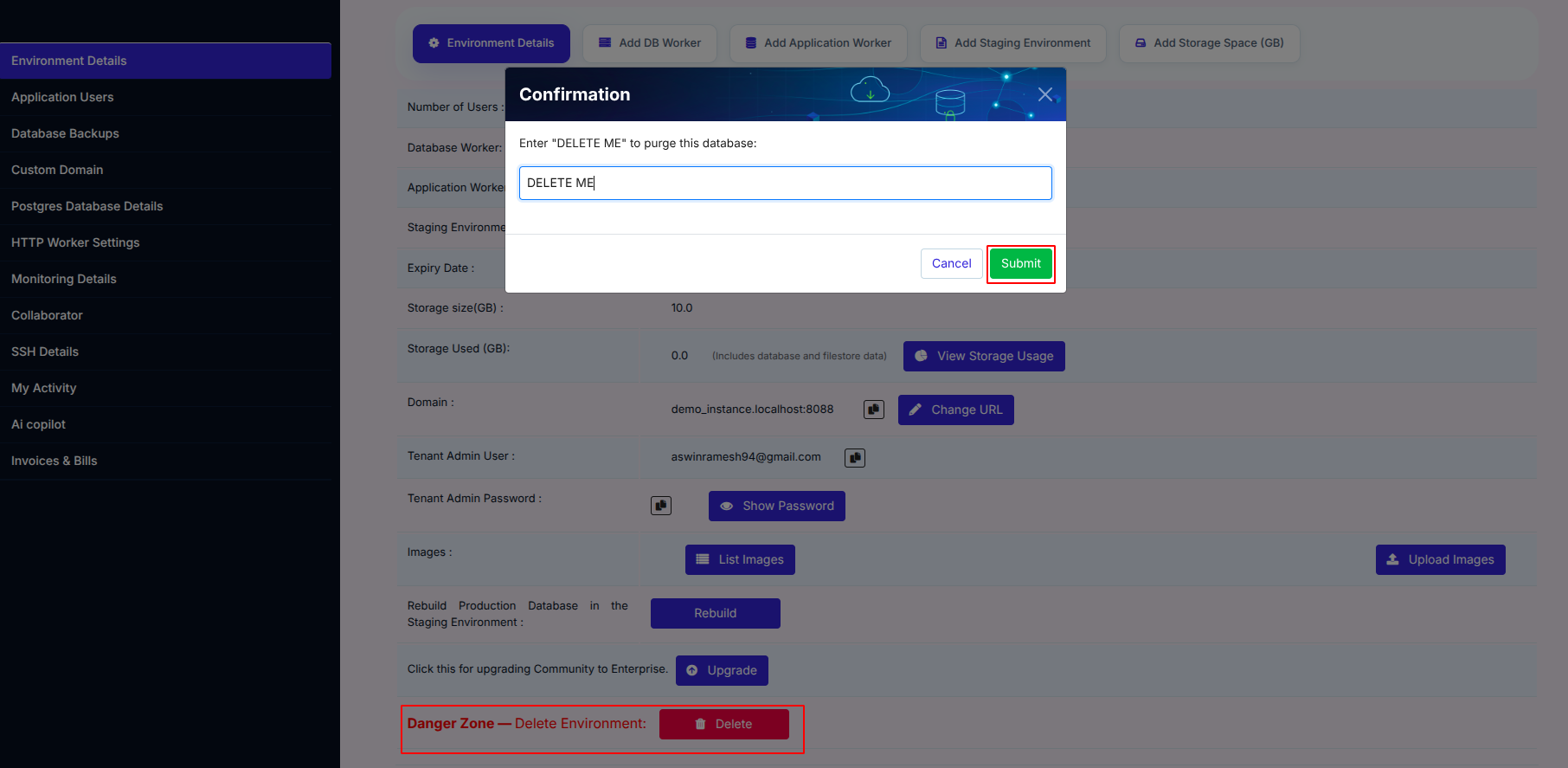
Task: Select the Environment Details top tab
Action: 492,43
